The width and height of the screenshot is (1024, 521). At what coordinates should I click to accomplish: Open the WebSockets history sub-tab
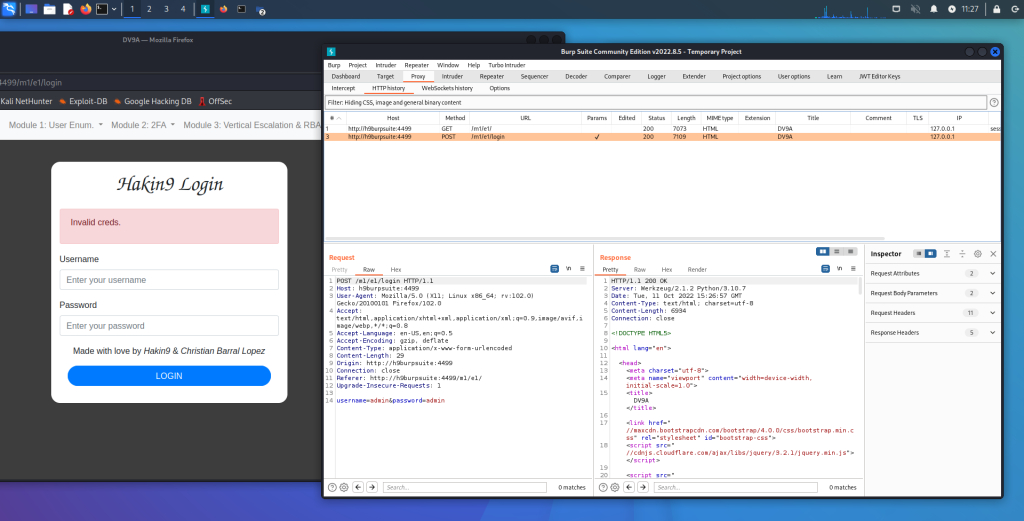447,88
